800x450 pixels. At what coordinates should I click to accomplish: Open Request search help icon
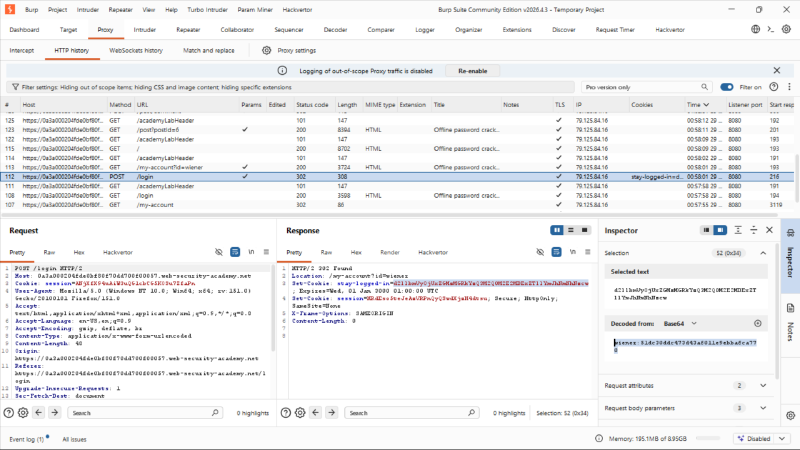(9, 413)
